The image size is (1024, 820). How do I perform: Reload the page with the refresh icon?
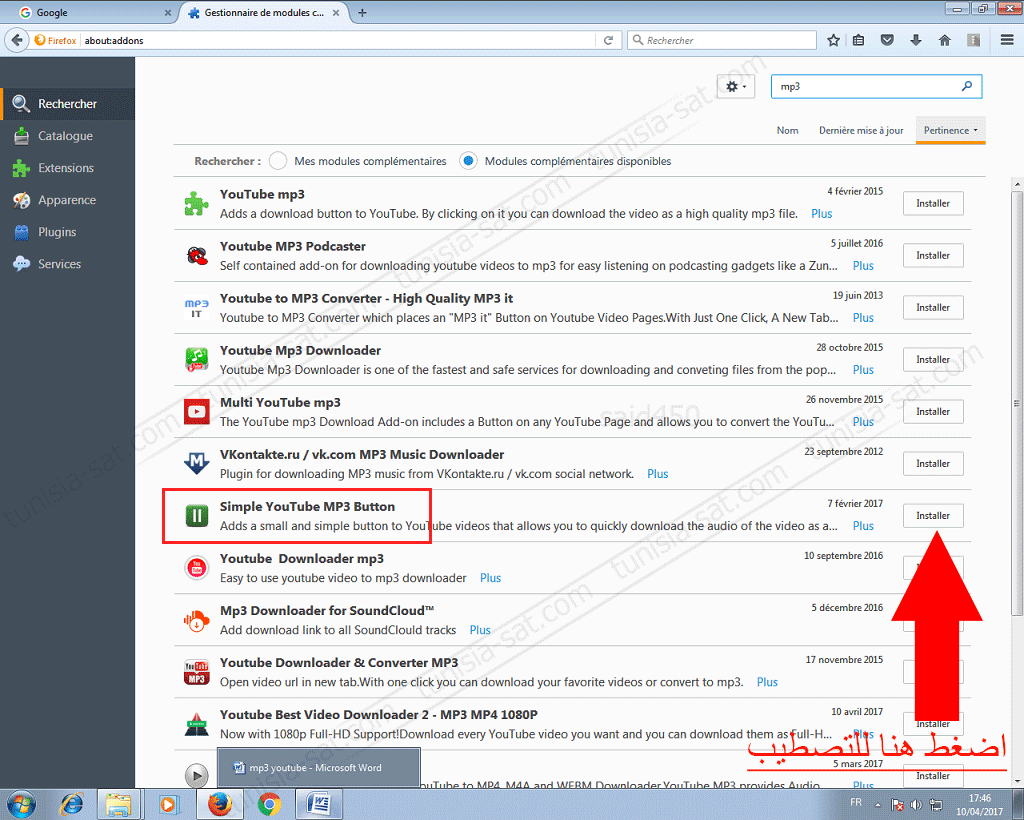pyautogui.click(x=608, y=40)
